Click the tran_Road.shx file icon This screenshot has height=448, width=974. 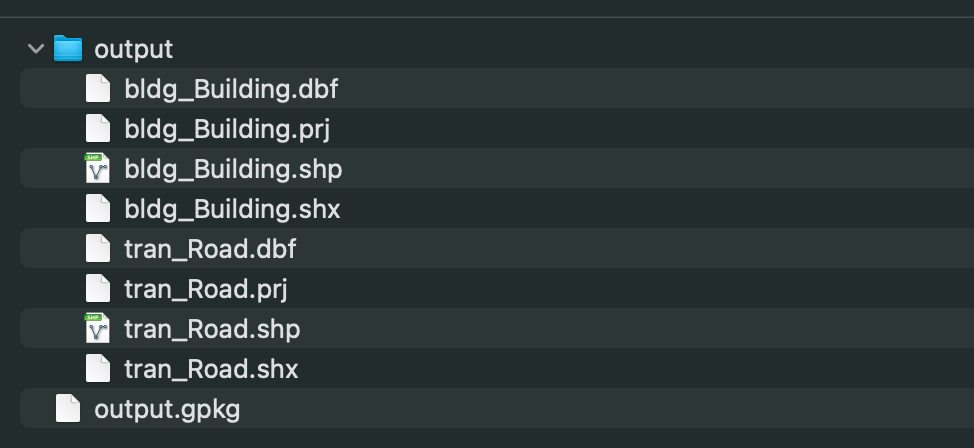97,369
